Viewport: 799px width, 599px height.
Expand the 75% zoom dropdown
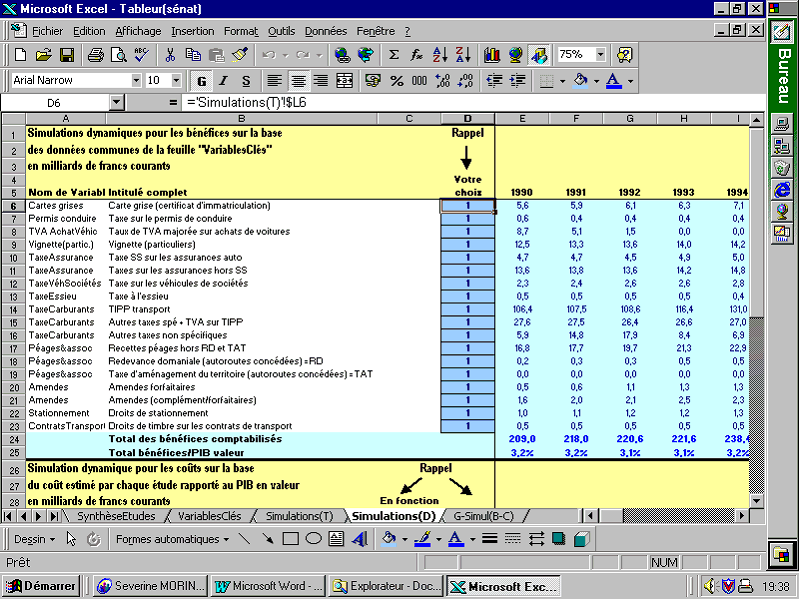[599, 55]
